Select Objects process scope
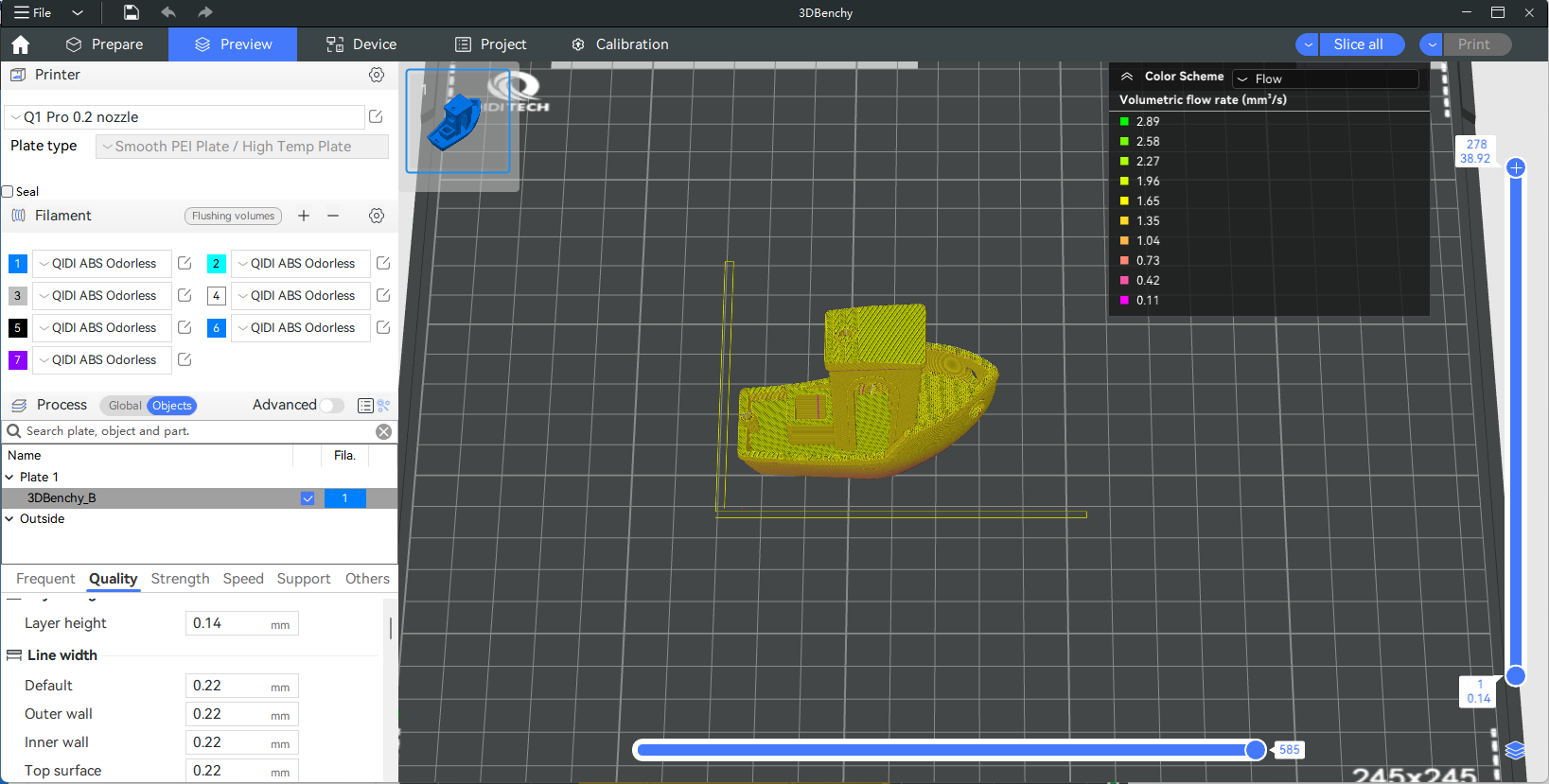Viewport: 1549px width, 784px height. coord(172,406)
